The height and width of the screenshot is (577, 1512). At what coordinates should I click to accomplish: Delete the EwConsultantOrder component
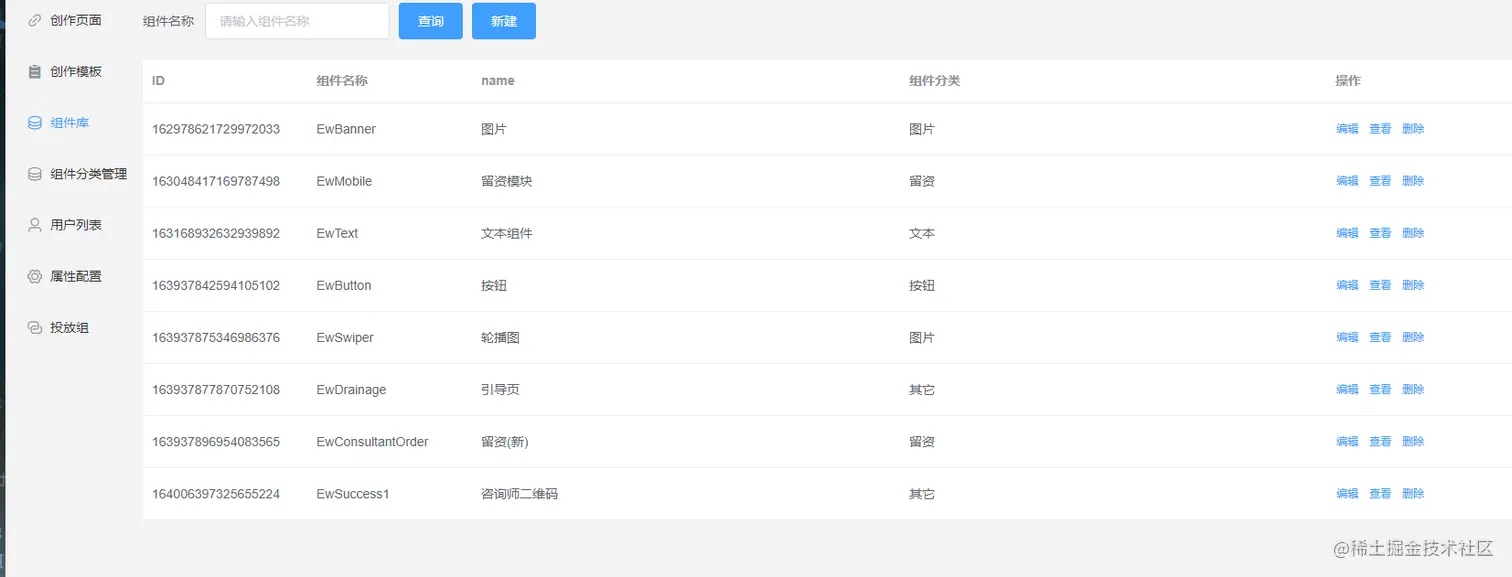click(x=1413, y=441)
